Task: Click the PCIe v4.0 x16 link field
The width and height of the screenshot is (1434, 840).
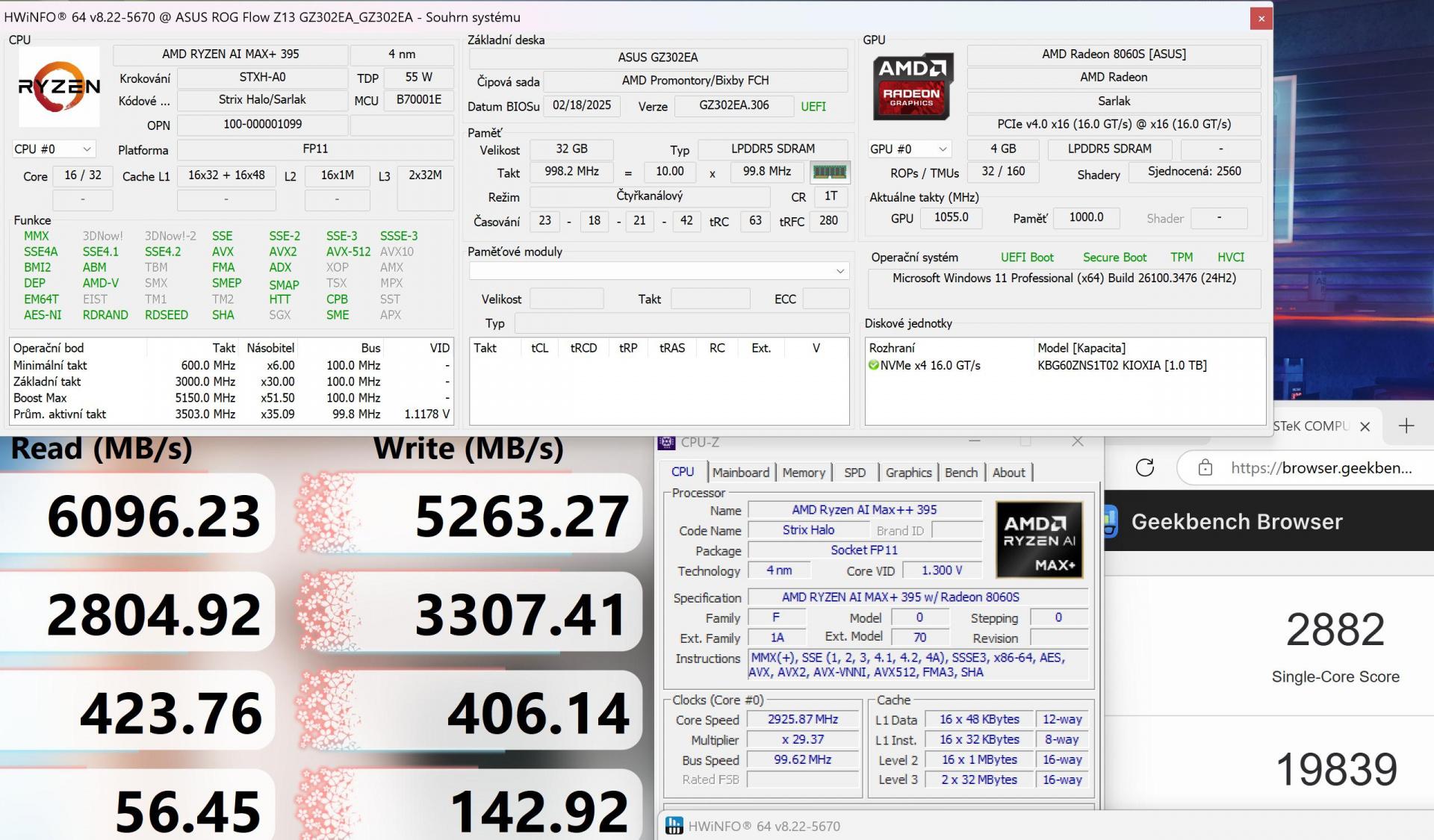Action: [1114, 125]
